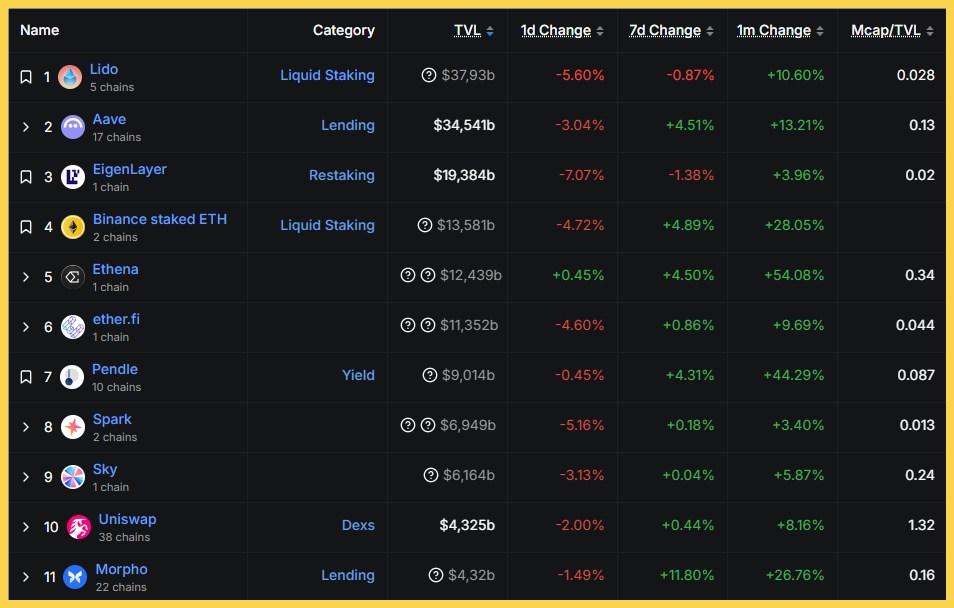Expand the Sky row chevron
This screenshot has height=608, width=954.
click(26, 477)
